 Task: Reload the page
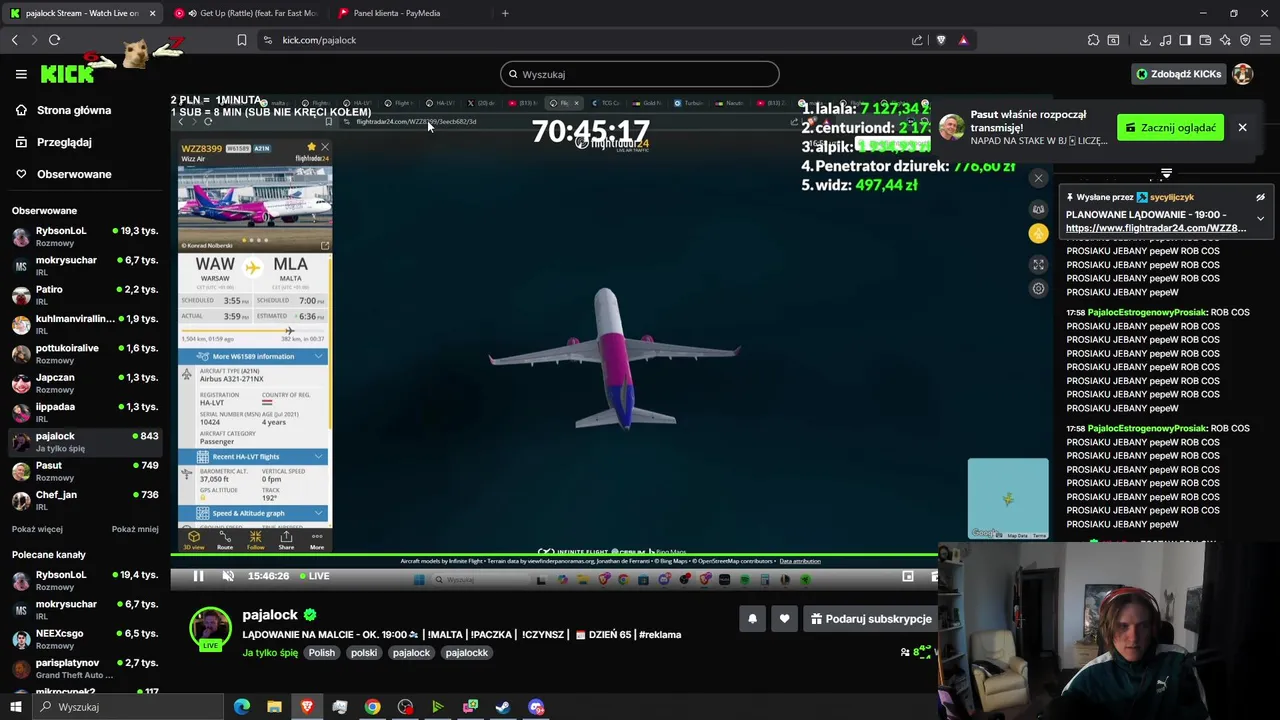54,40
